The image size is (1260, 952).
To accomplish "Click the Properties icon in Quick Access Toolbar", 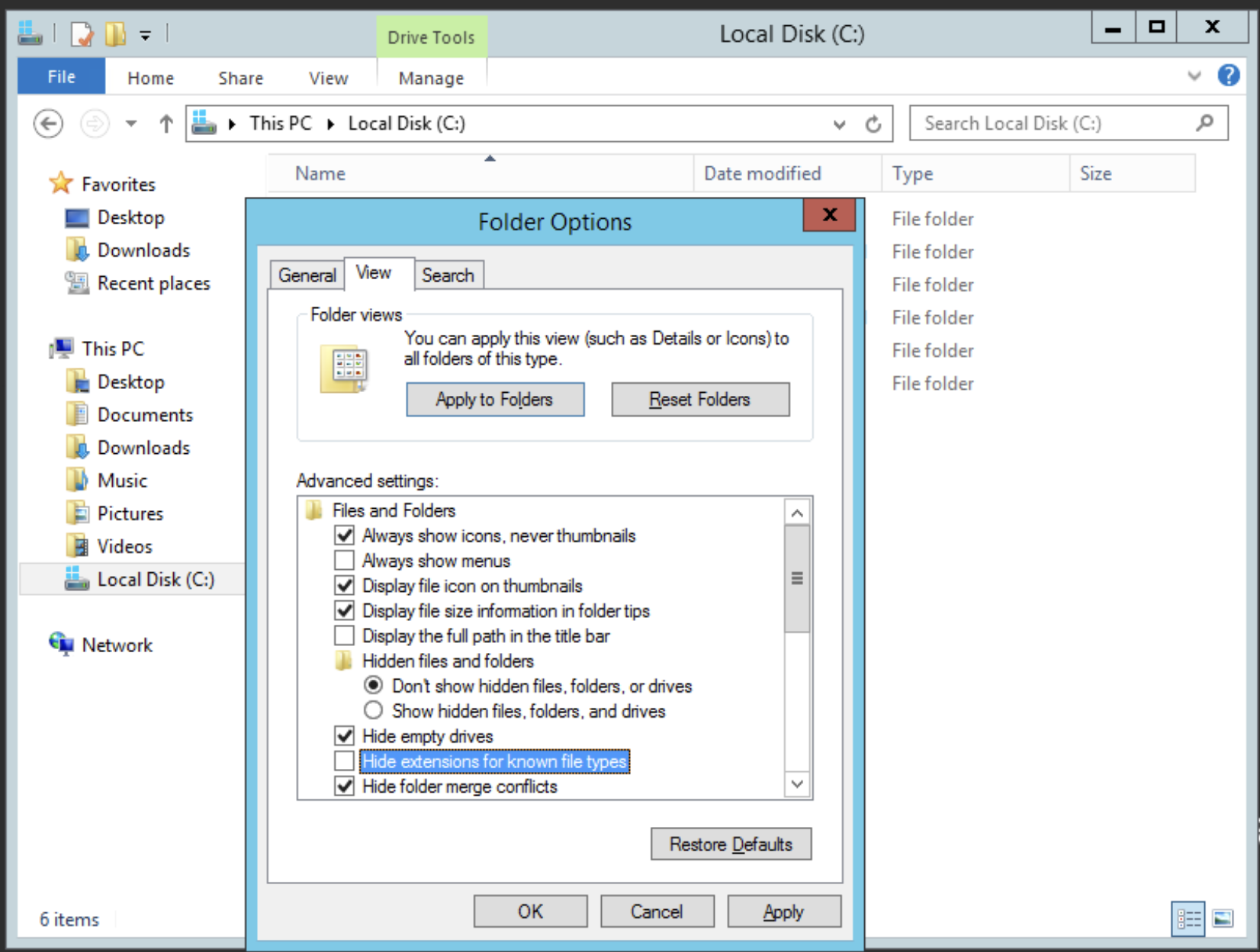I will coord(81,34).
